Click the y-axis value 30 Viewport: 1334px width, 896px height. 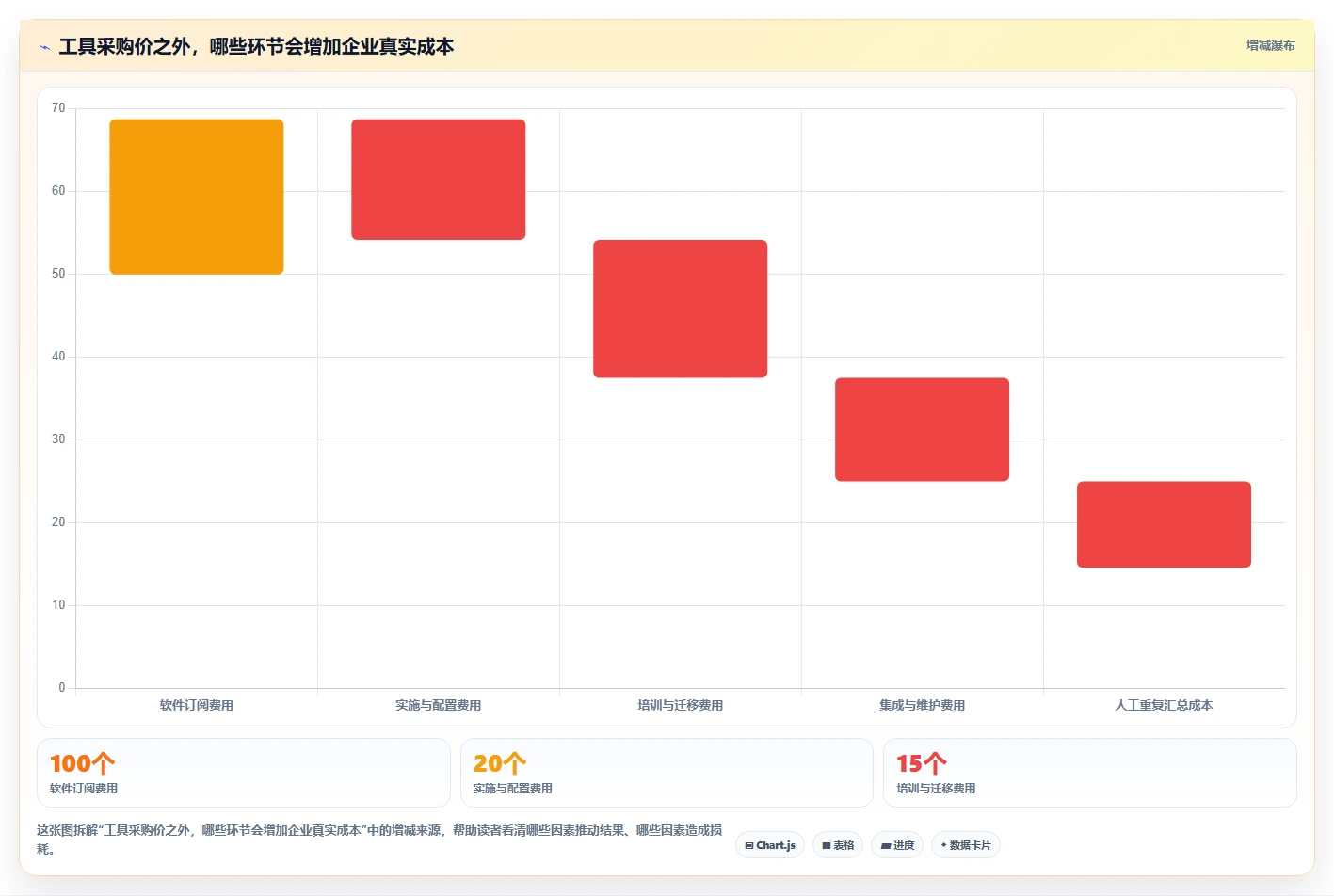58,440
